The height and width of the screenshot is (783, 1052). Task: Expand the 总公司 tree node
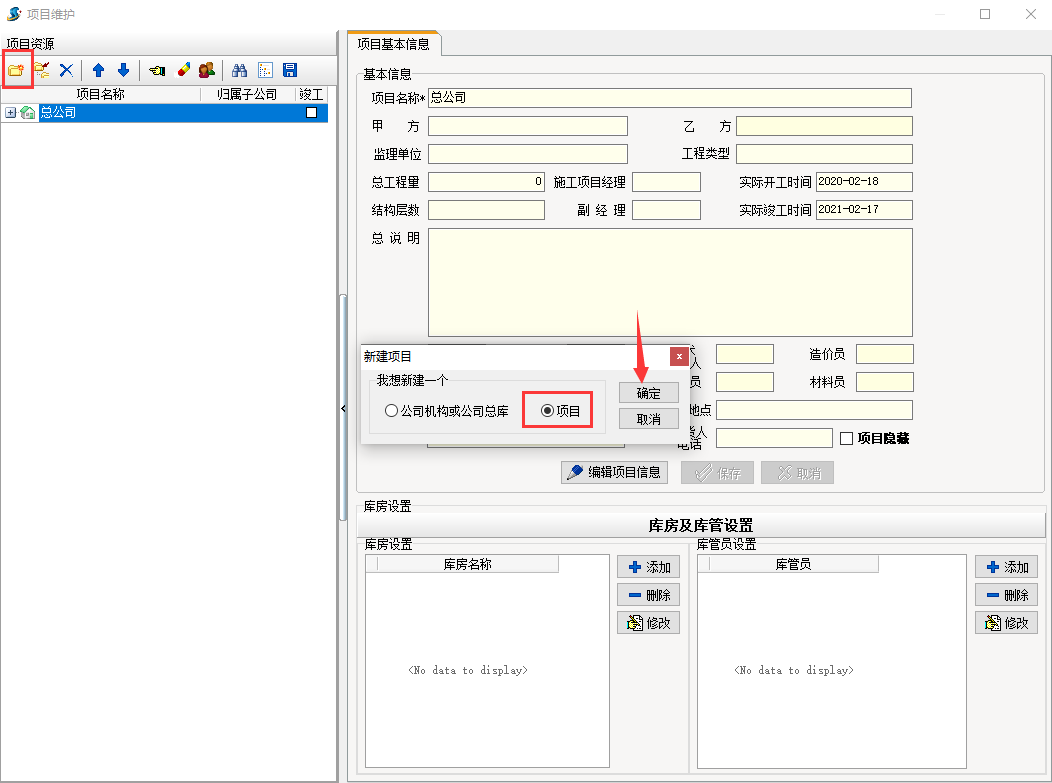[x=10, y=113]
